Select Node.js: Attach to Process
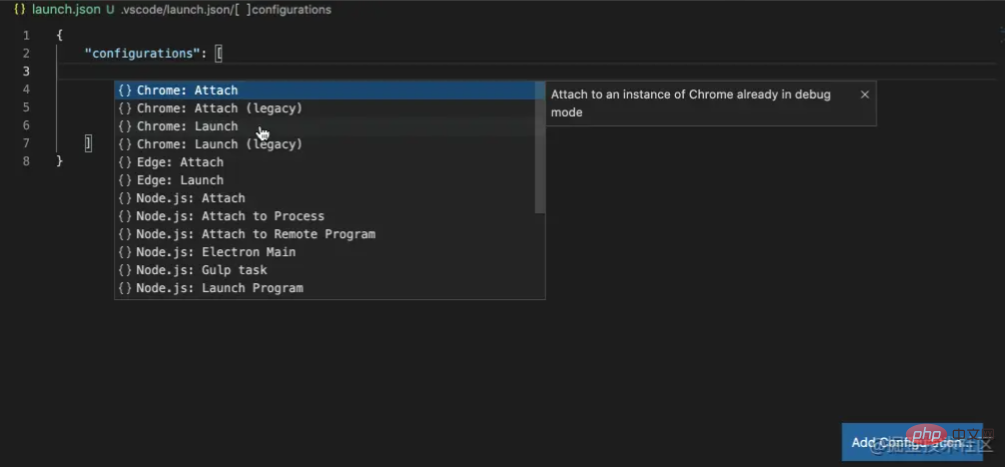 (230, 216)
